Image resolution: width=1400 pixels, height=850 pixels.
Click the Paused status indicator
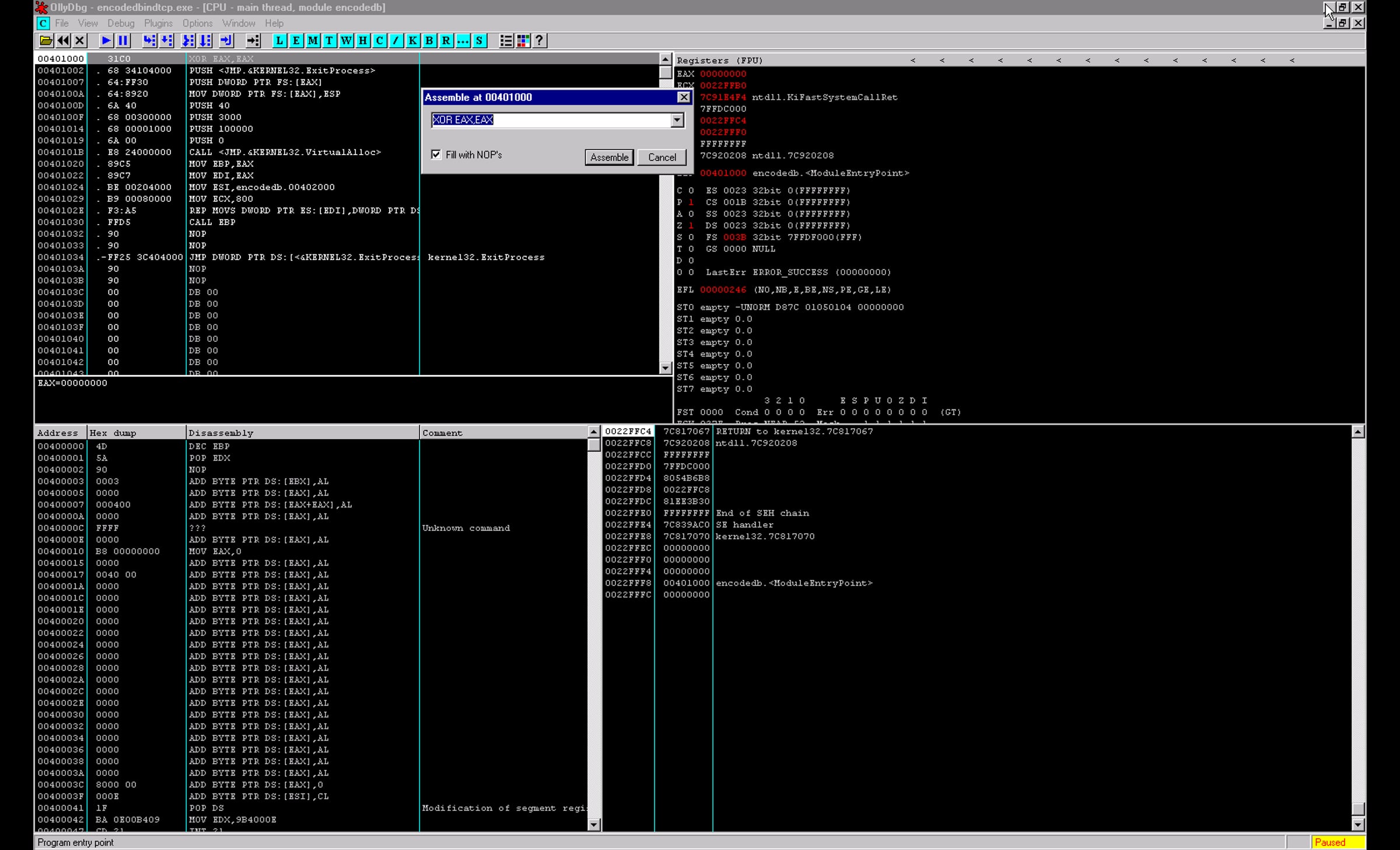pyautogui.click(x=1337, y=842)
